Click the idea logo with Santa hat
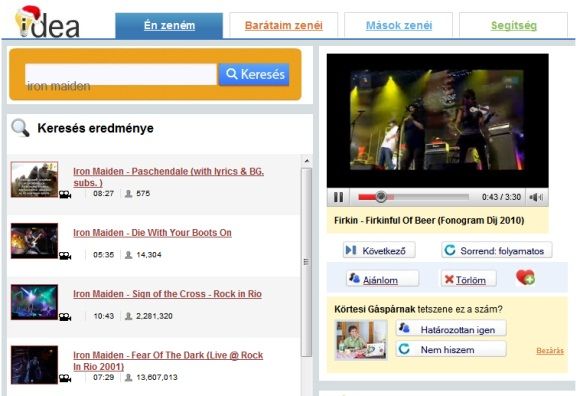580x396 pixels. 47,22
